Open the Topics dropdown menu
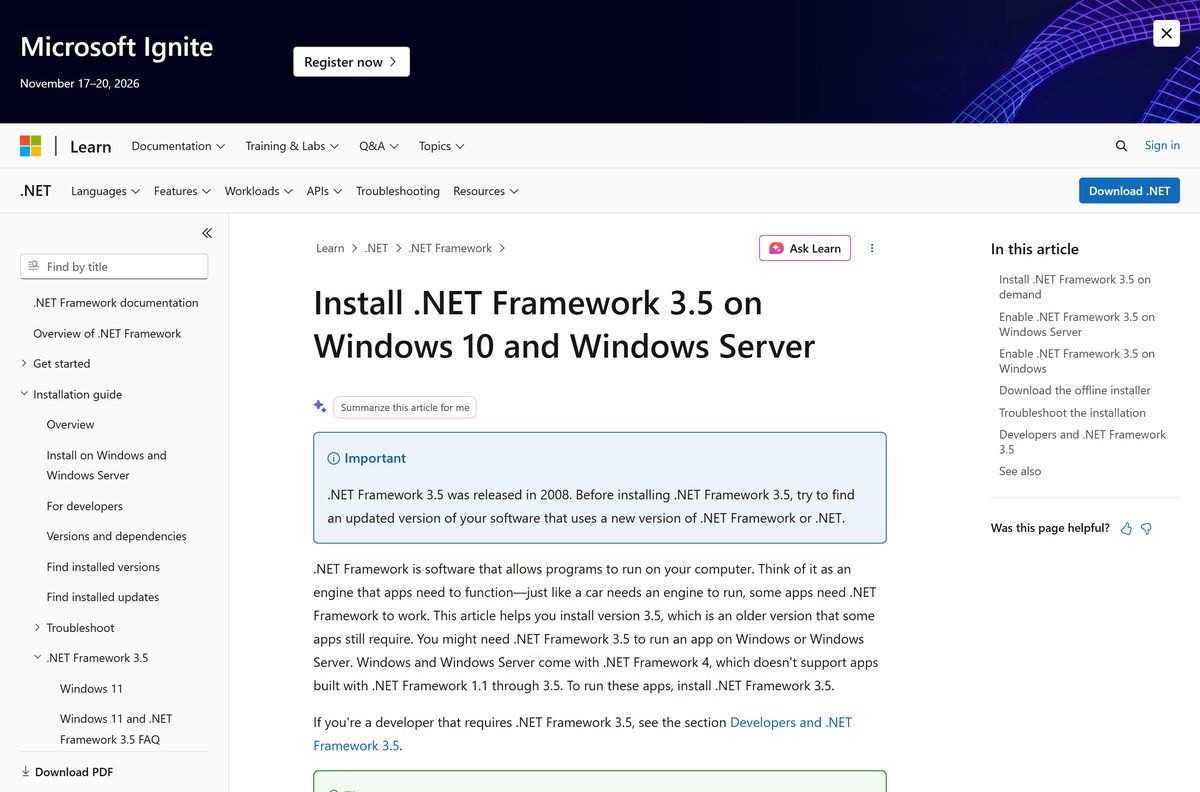This screenshot has height=792, width=1200. (442, 146)
